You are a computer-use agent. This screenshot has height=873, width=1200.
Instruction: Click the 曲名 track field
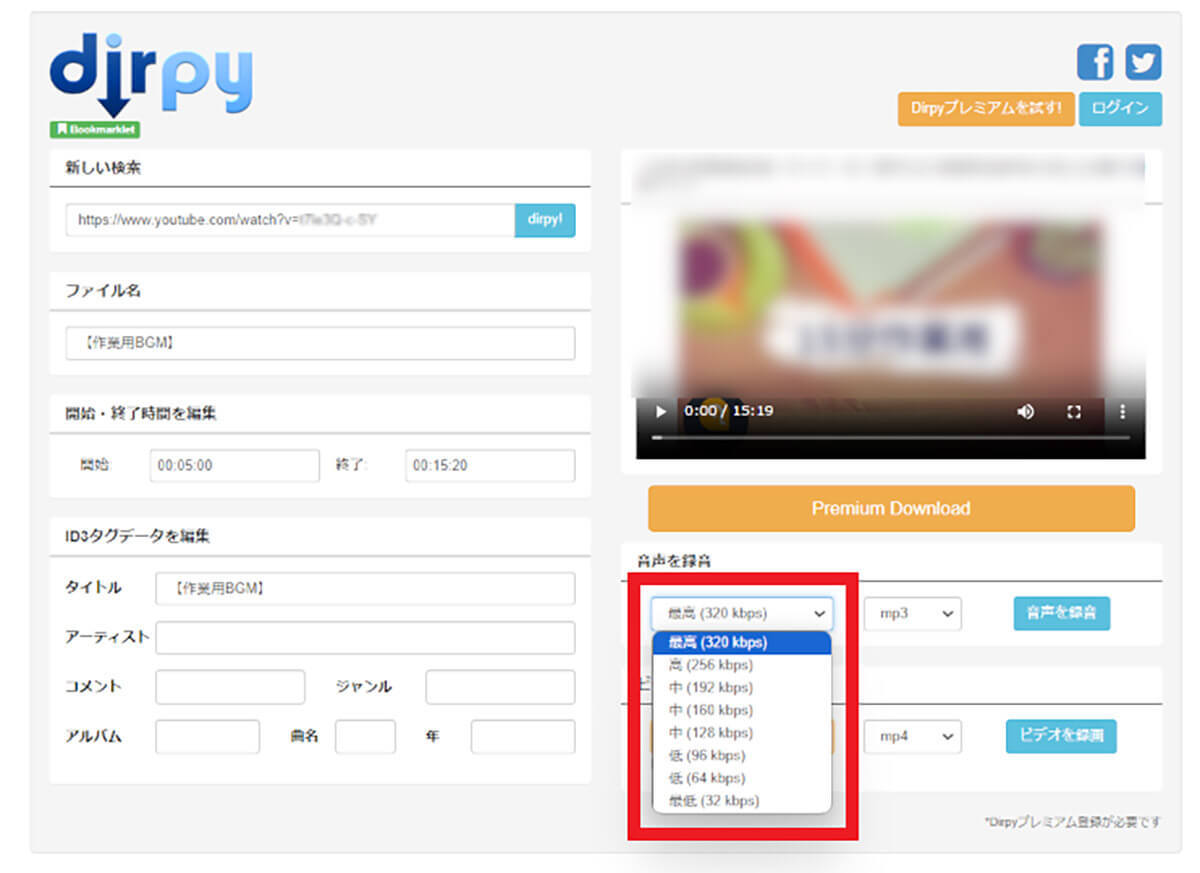(365, 737)
